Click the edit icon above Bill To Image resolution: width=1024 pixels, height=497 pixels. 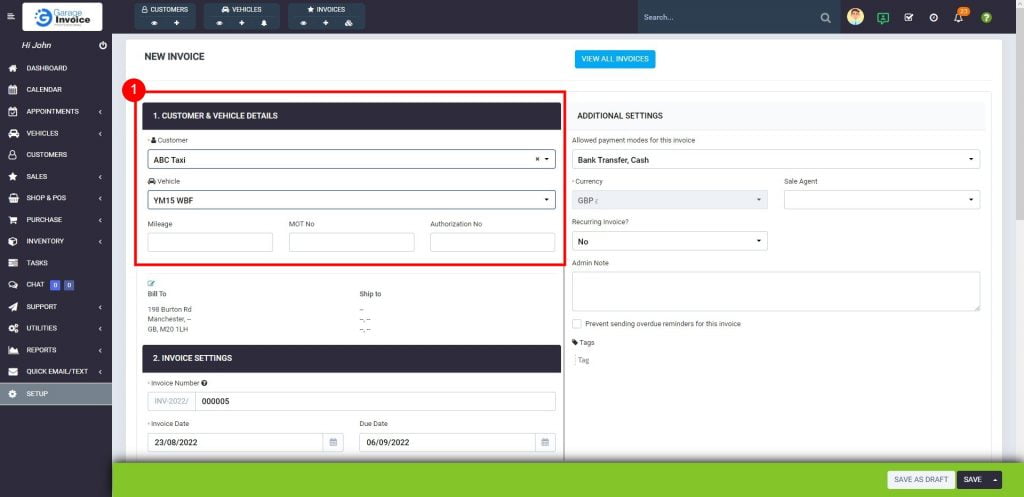(x=152, y=283)
